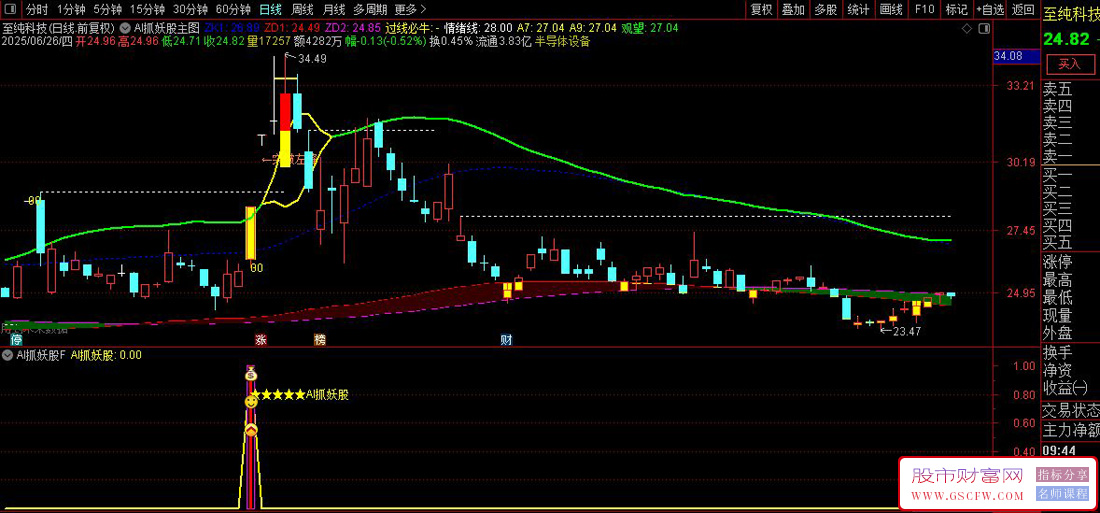Image resolution: width=1100 pixels, height=513 pixels.
Task: Click the 涨 limit-up event marker
Action: coord(260,340)
